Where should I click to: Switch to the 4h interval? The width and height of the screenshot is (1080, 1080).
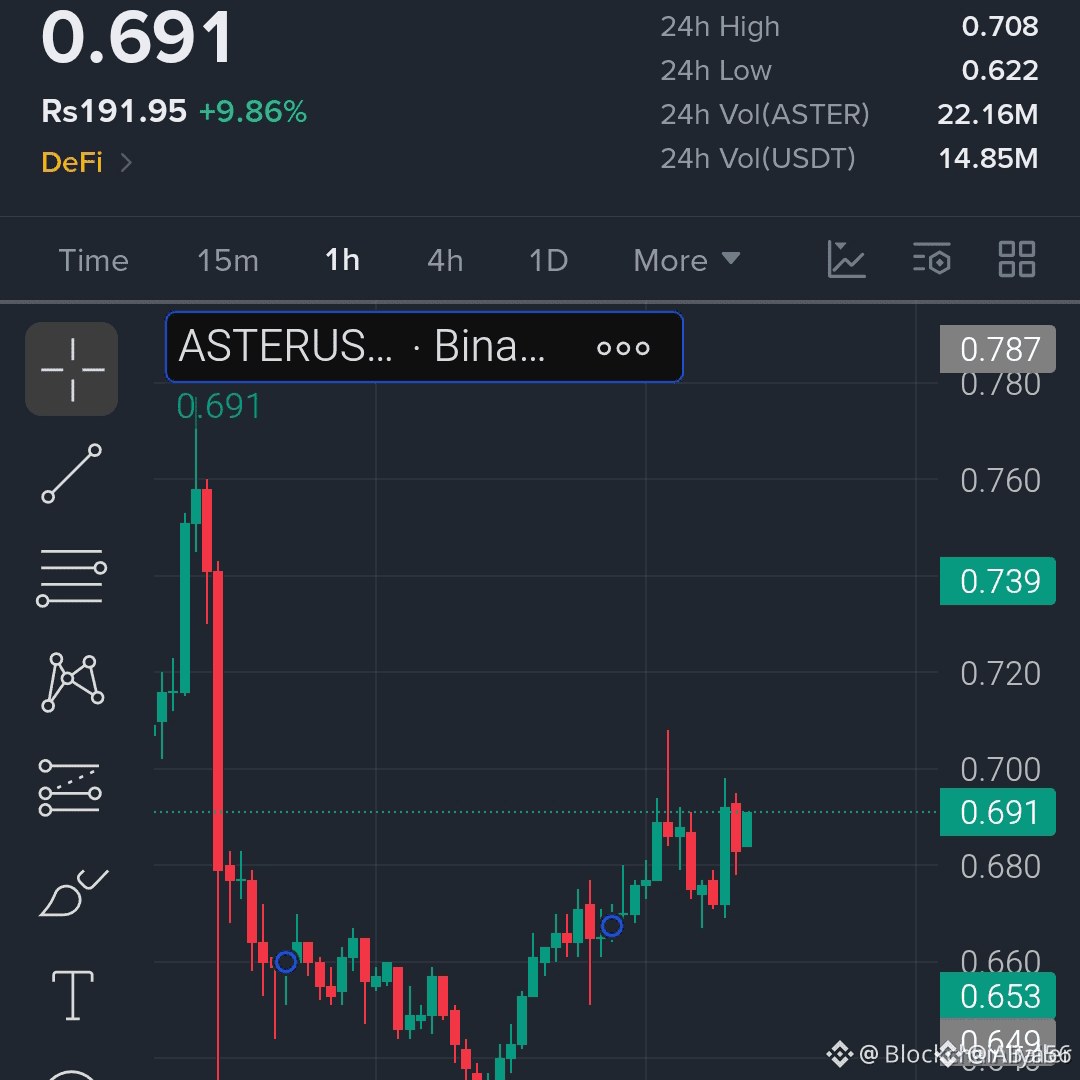click(445, 261)
